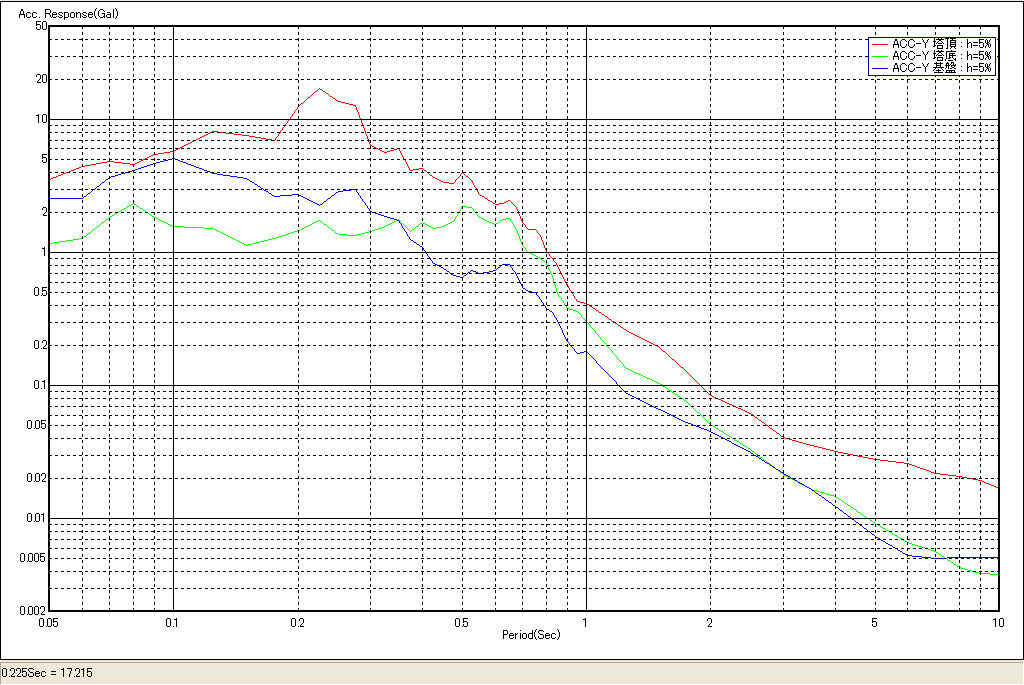Click the right end of the green curve
Screen dimensions: 1024x685
[998, 575]
